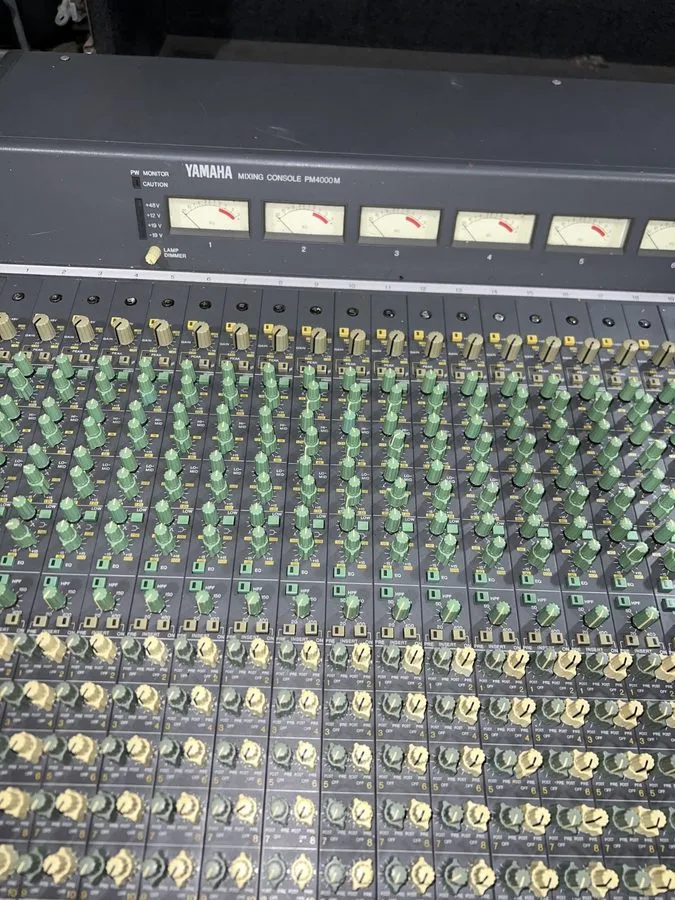The width and height of the screenshot is (675, 900).
Task: Turn channel 6 cream aux 2 send knob
Action: 155,650
